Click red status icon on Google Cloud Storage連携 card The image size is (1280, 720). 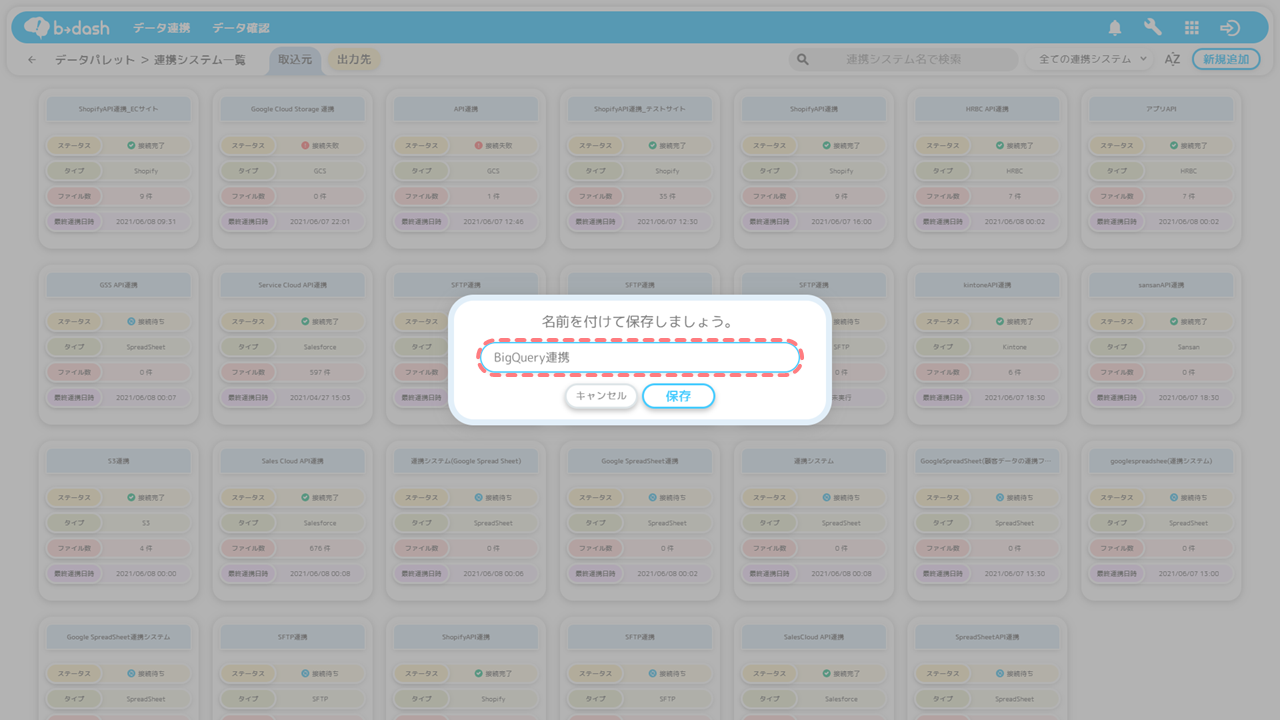(x=305, y=146)
